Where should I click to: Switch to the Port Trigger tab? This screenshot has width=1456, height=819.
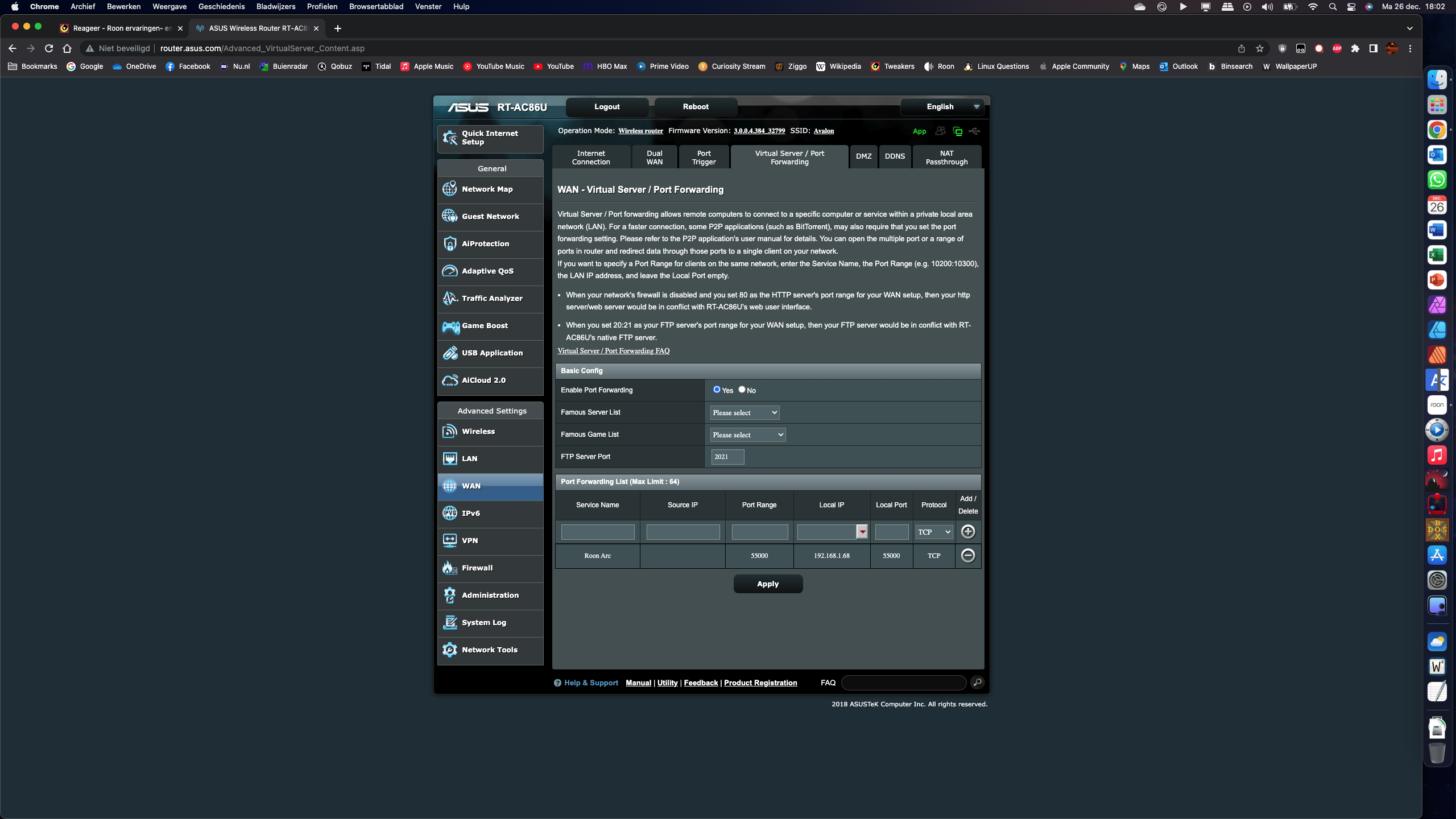click(x=704, y=158)
